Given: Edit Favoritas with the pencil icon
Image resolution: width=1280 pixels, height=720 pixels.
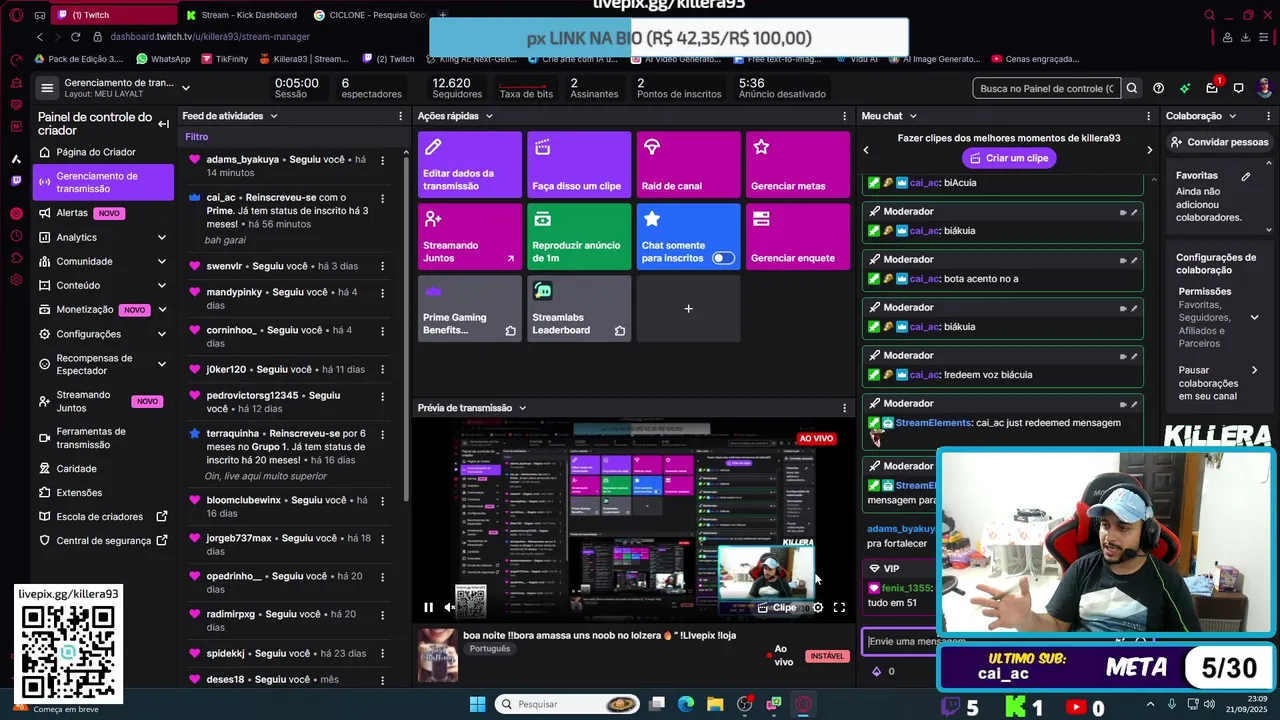Looking at the screenshot, I should [x=1246, y=176].
